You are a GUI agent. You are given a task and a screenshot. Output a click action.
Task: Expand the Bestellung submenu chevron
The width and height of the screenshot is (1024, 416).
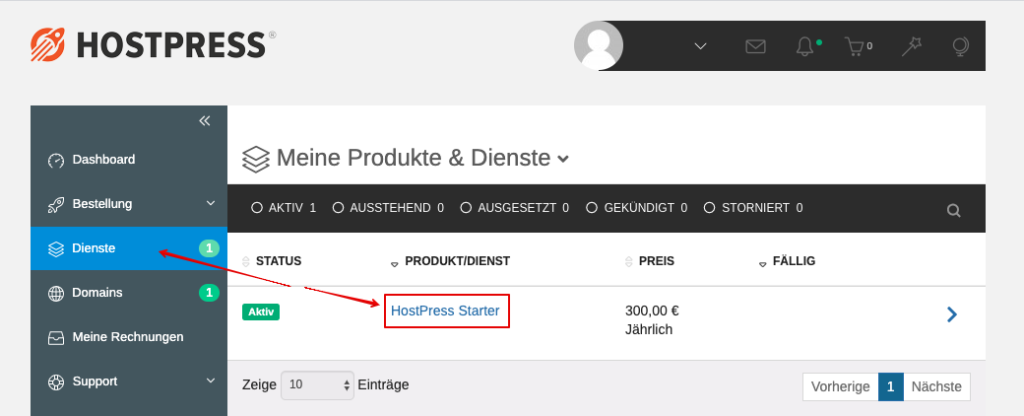(x=210, y=204)
